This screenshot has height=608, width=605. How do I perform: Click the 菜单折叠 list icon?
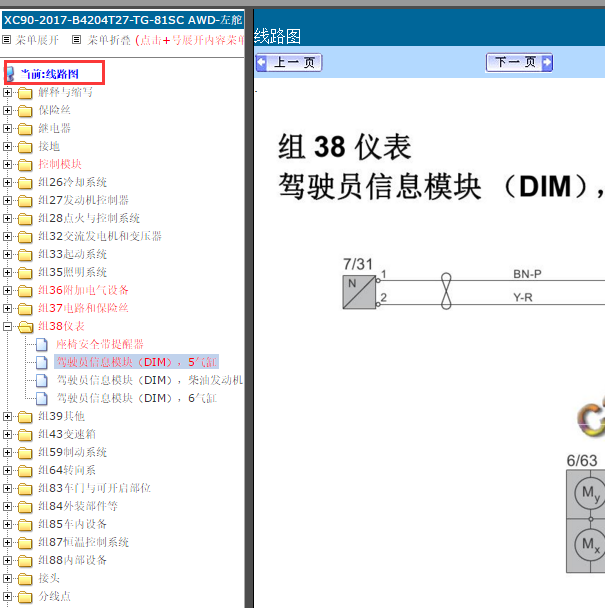[77, 40]
